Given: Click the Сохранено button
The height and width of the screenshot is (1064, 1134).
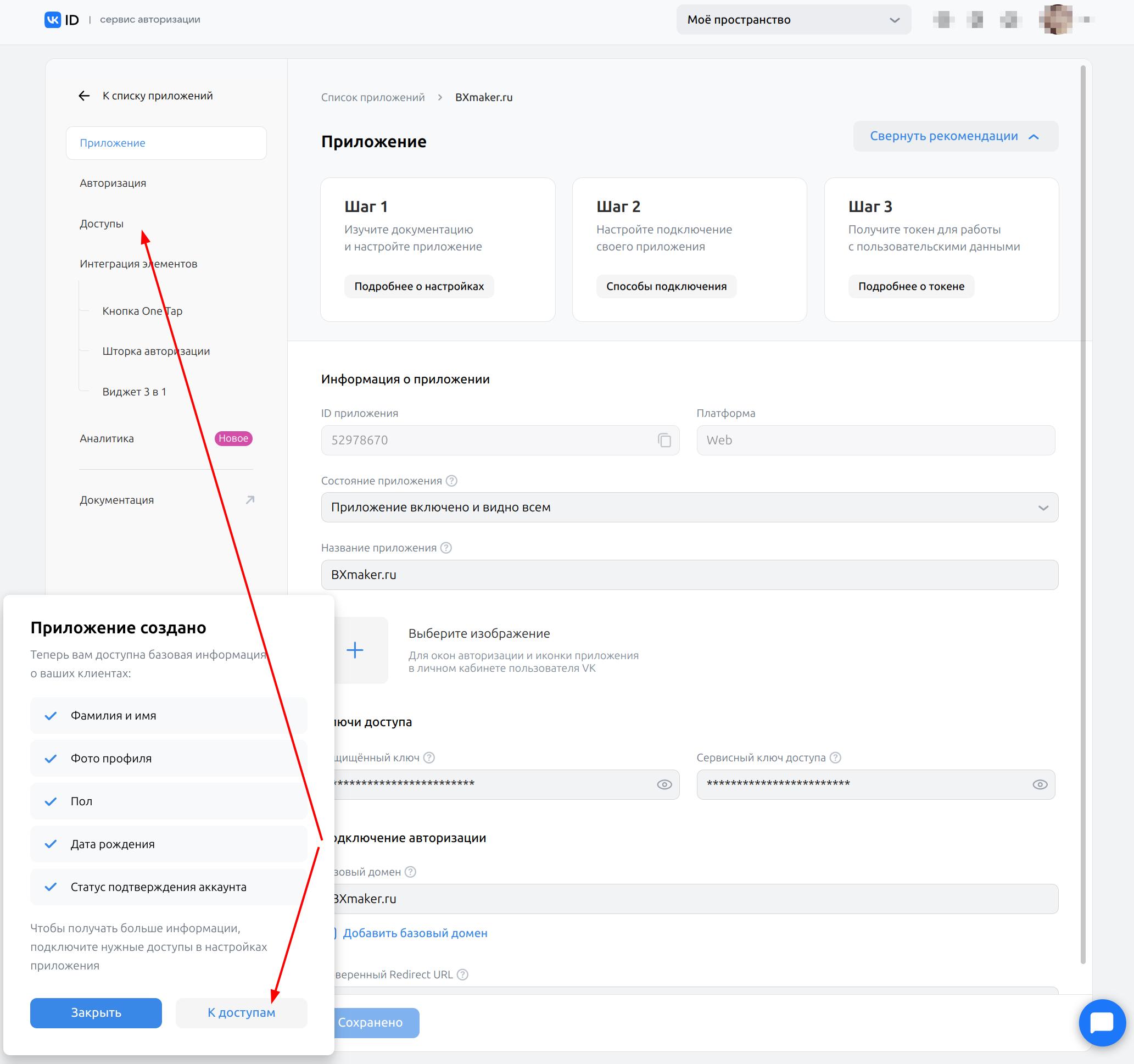Looking at the screenshot, I should 376,1022.
